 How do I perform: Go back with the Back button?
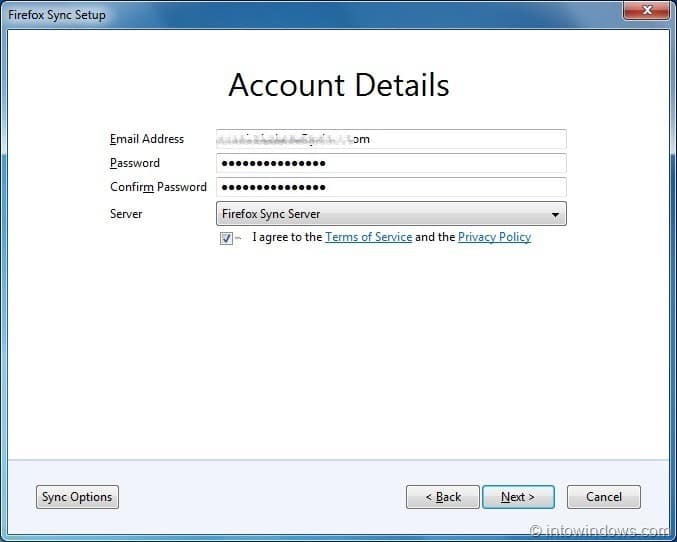point(443,497)
